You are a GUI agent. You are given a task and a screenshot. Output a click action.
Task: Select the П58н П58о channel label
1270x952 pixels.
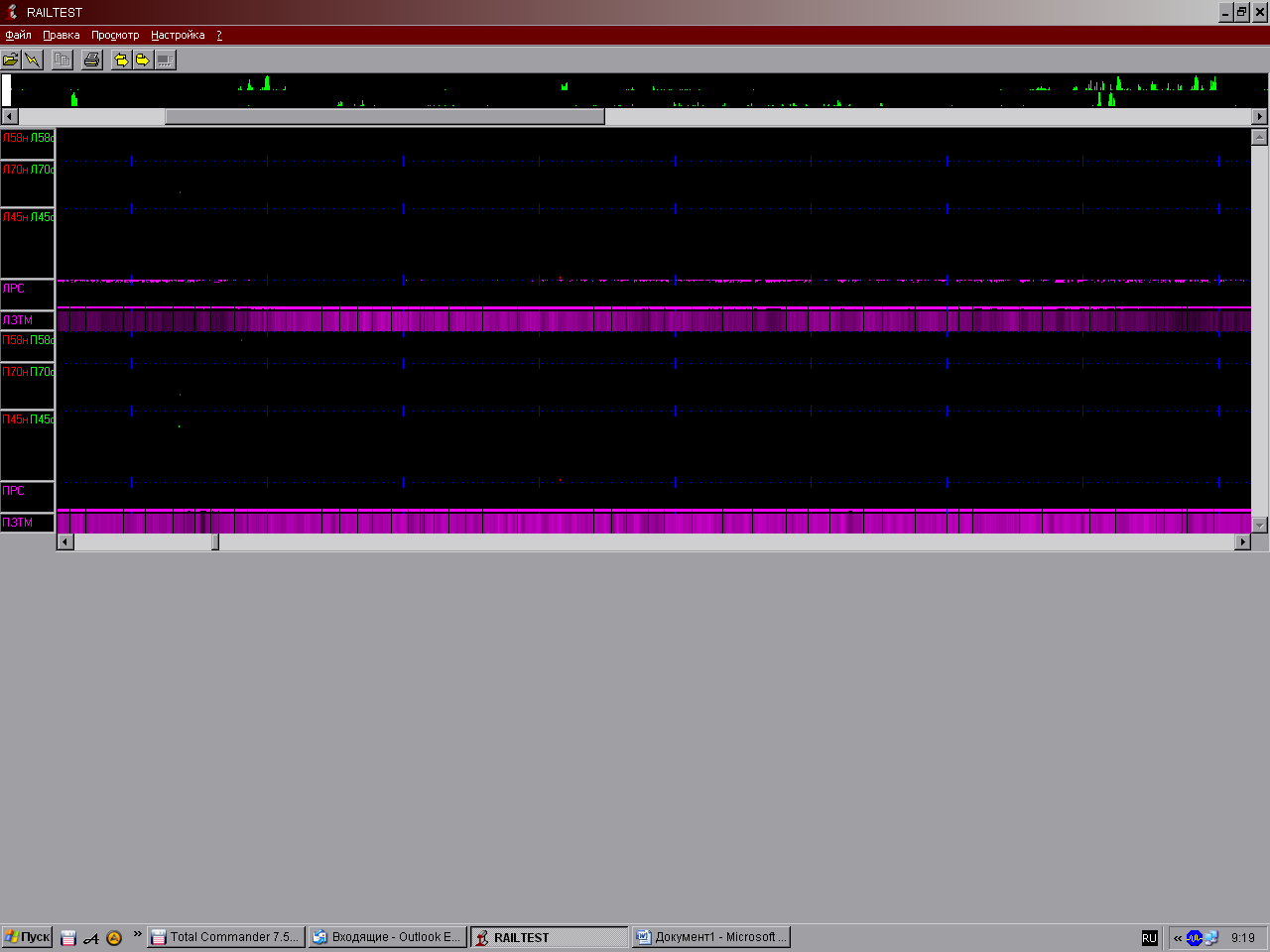[x=28, y=346]
